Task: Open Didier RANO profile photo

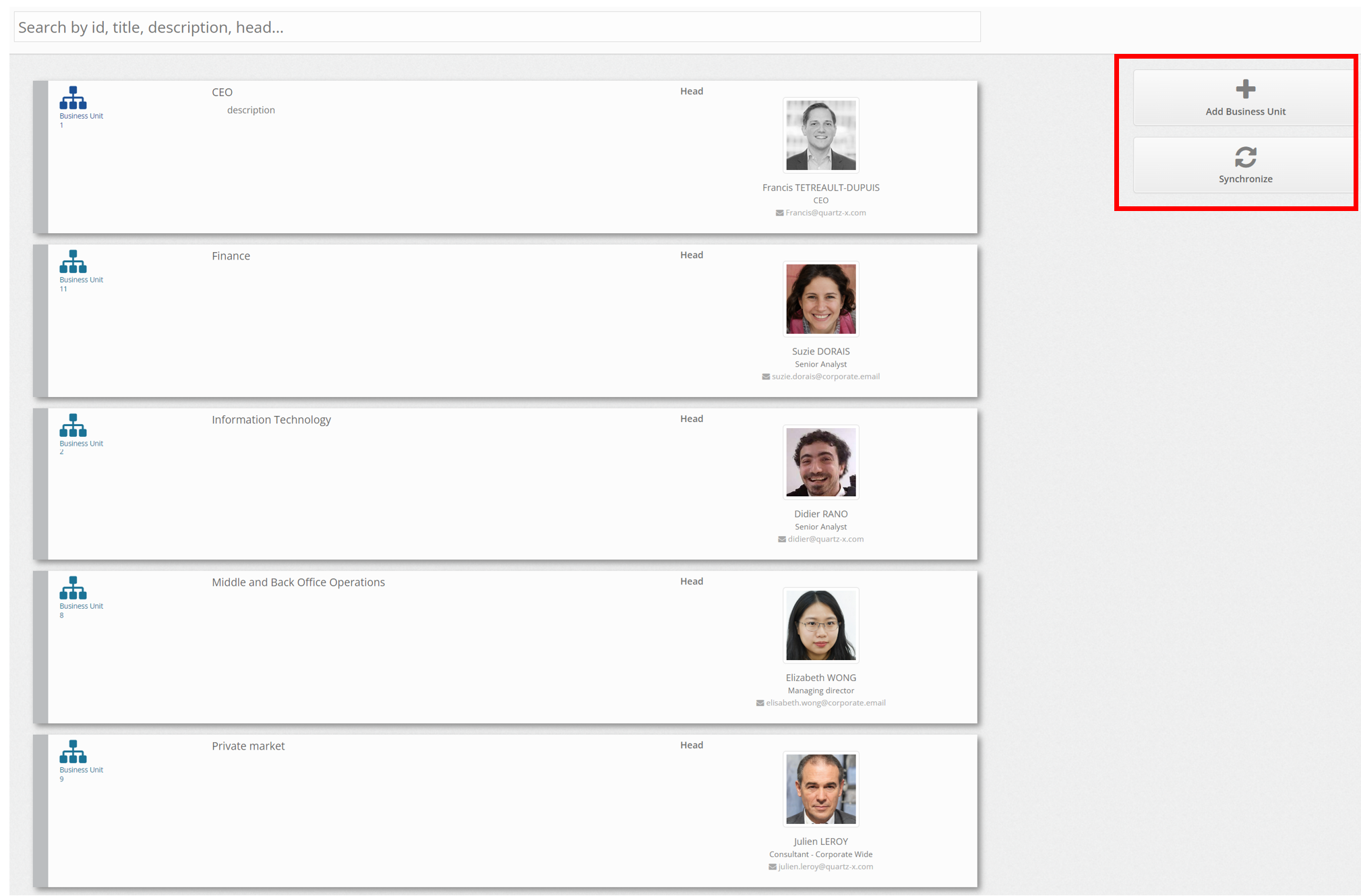Action: [x=820, y=462]
